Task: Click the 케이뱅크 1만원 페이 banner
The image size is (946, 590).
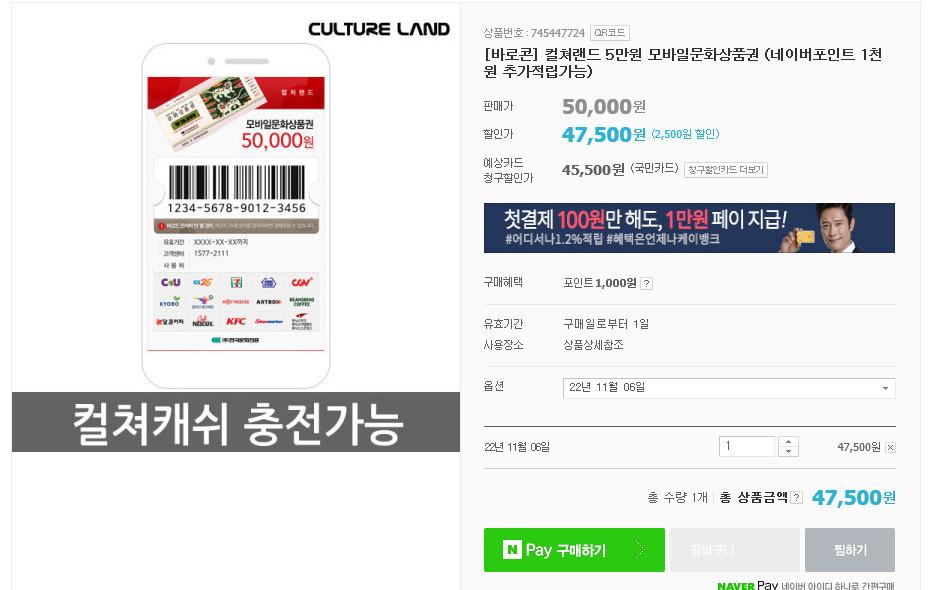Action: coord(689,228)
